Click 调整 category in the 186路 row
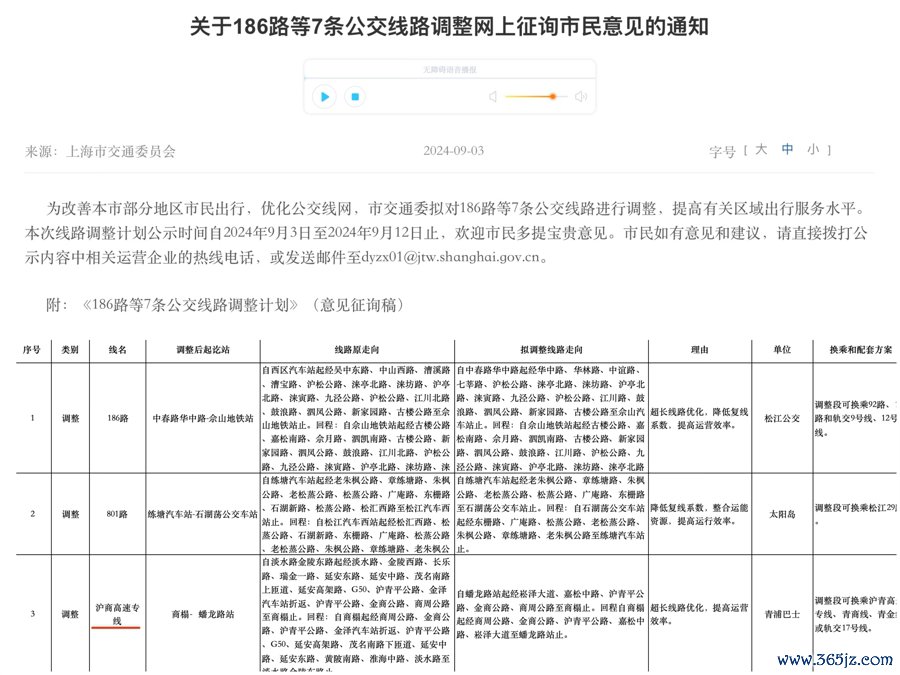Screen dimensions: 900x675 tap(70, 418)
